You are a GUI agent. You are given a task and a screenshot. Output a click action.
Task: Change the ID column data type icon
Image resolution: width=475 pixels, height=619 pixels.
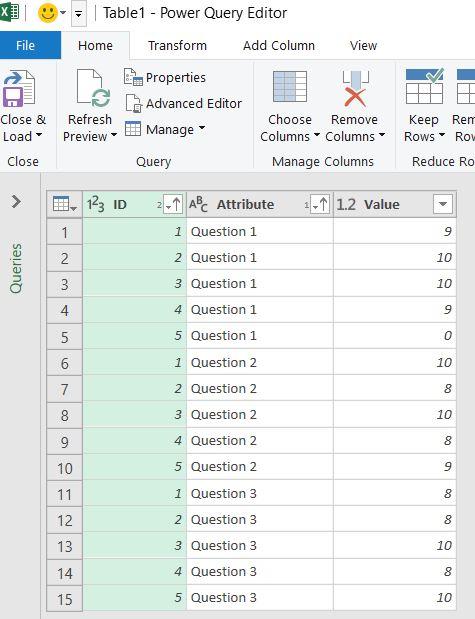96,204
